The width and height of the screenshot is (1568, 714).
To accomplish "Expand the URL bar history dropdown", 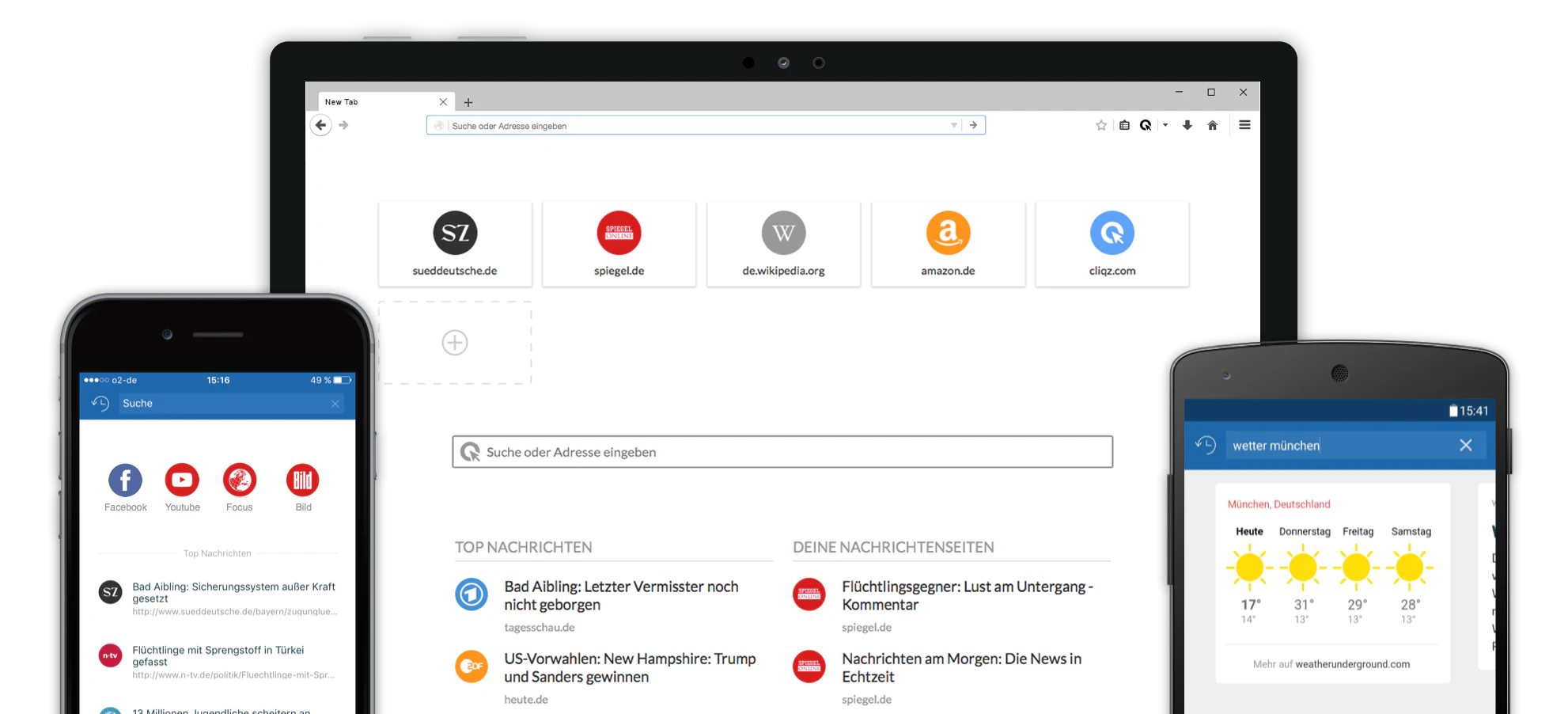I will pyautogui.click(x=954, y=125).
